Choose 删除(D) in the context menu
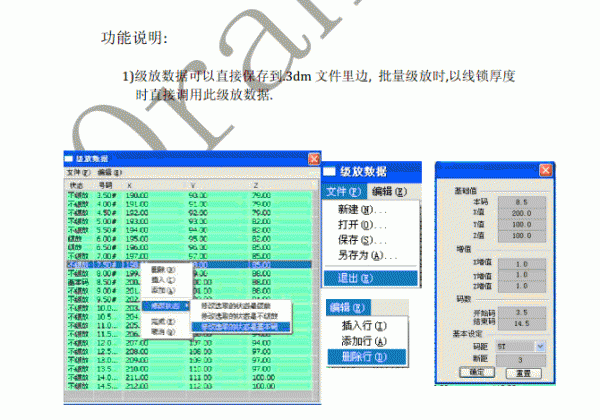 (163, 270)
